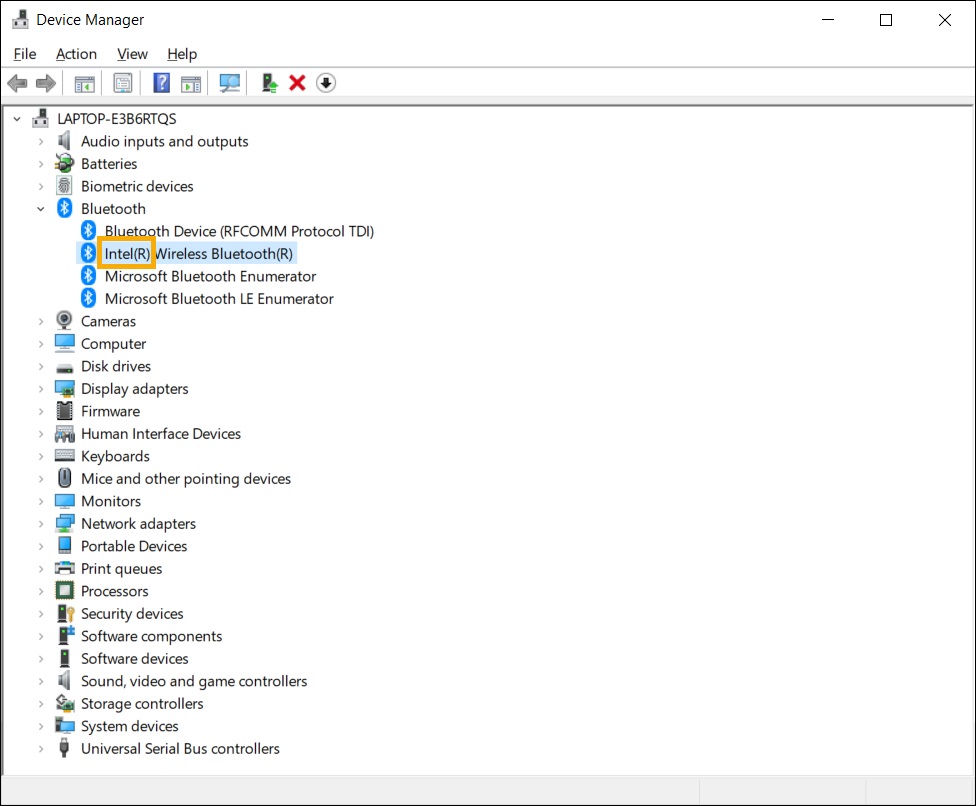Viewport: 976px width, 806px height.
Task: Select the Security devices label
Action: tap(132, 614)
